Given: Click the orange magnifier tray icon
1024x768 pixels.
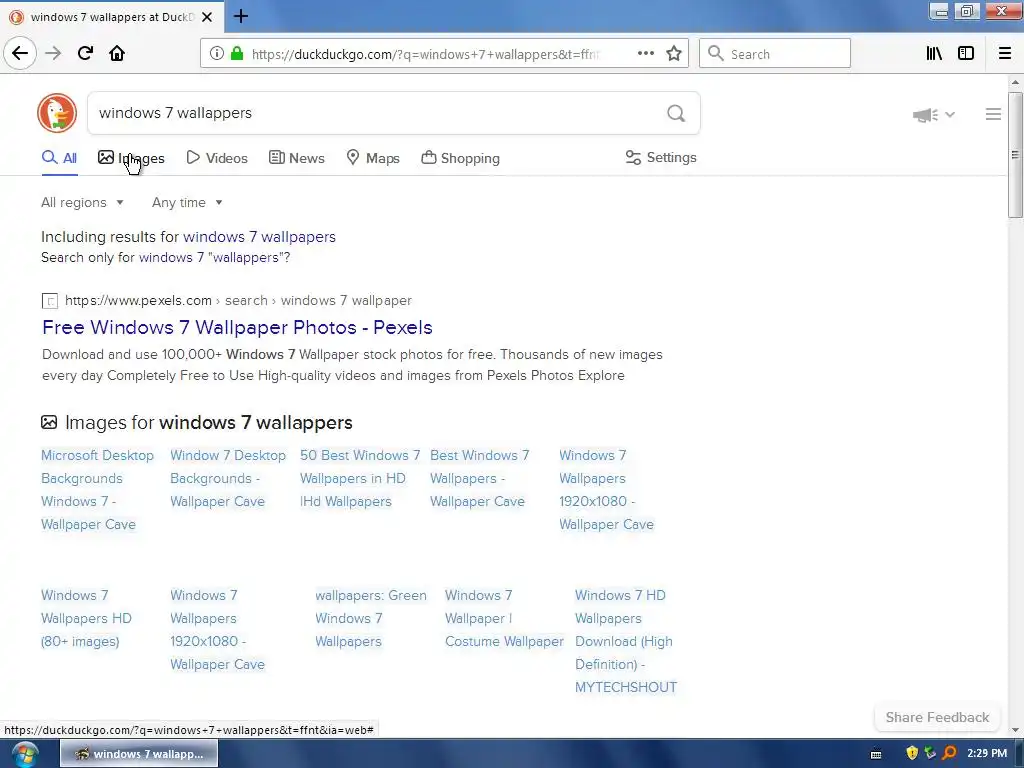Looking at the screenshot, I should (950, 753).
